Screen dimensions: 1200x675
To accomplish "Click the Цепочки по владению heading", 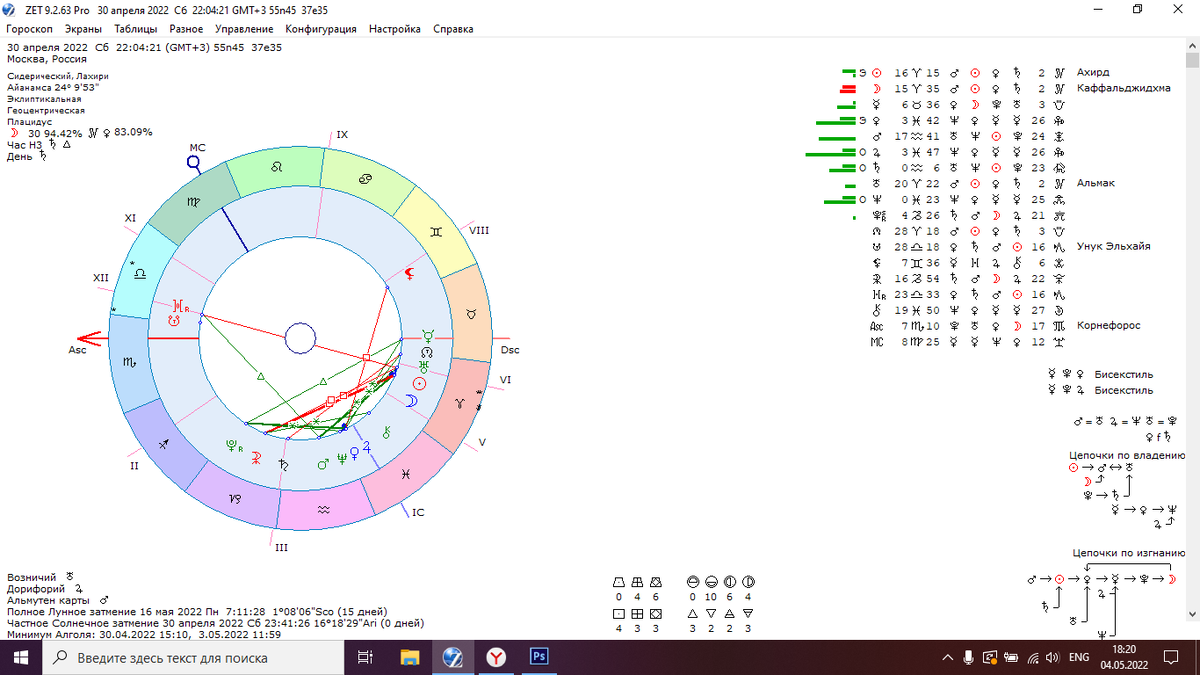I will click(1127, 455).
